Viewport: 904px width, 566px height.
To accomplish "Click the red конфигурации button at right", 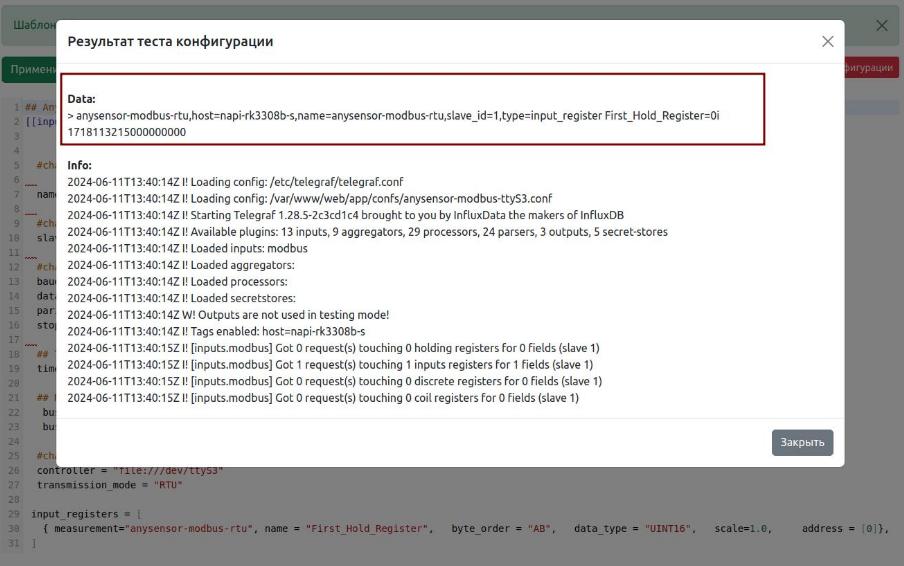I will [870, 69].
